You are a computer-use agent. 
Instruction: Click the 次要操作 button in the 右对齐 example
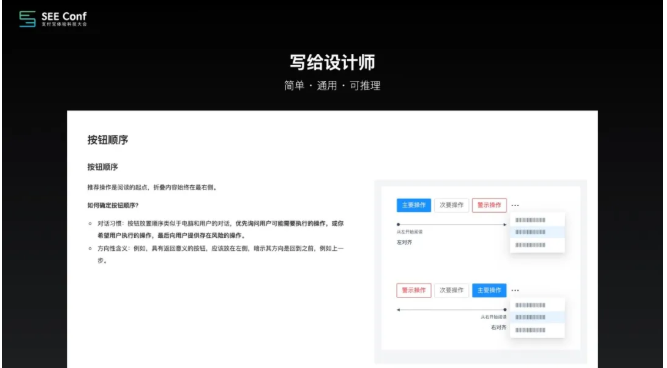pyautogui.click(x=451, y=290)
